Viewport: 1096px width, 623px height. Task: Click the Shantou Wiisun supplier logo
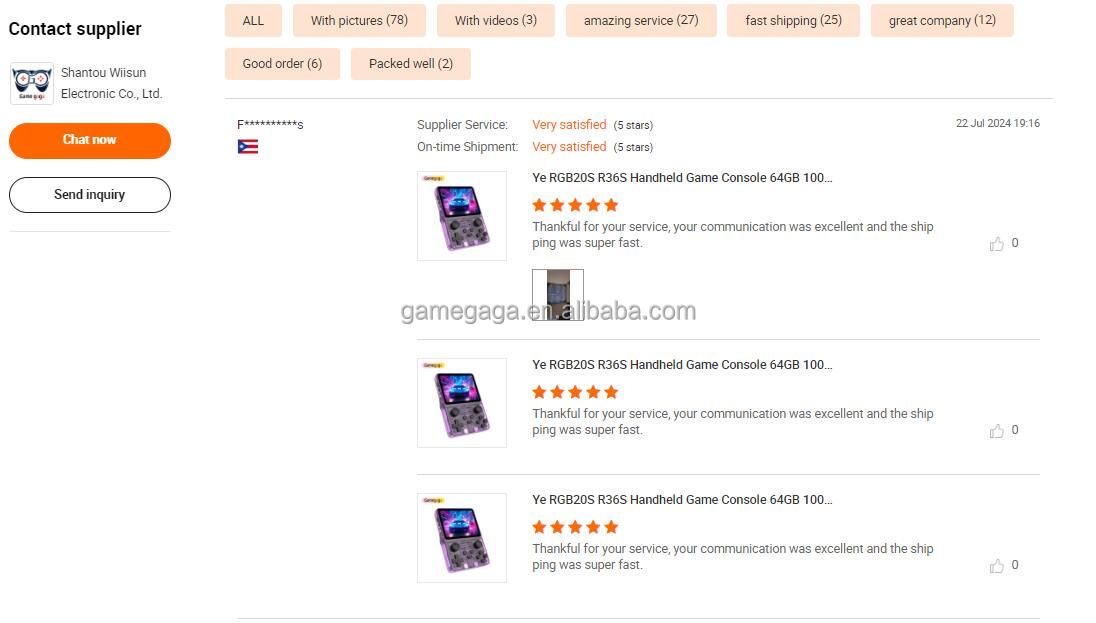[x=31, y=83]
